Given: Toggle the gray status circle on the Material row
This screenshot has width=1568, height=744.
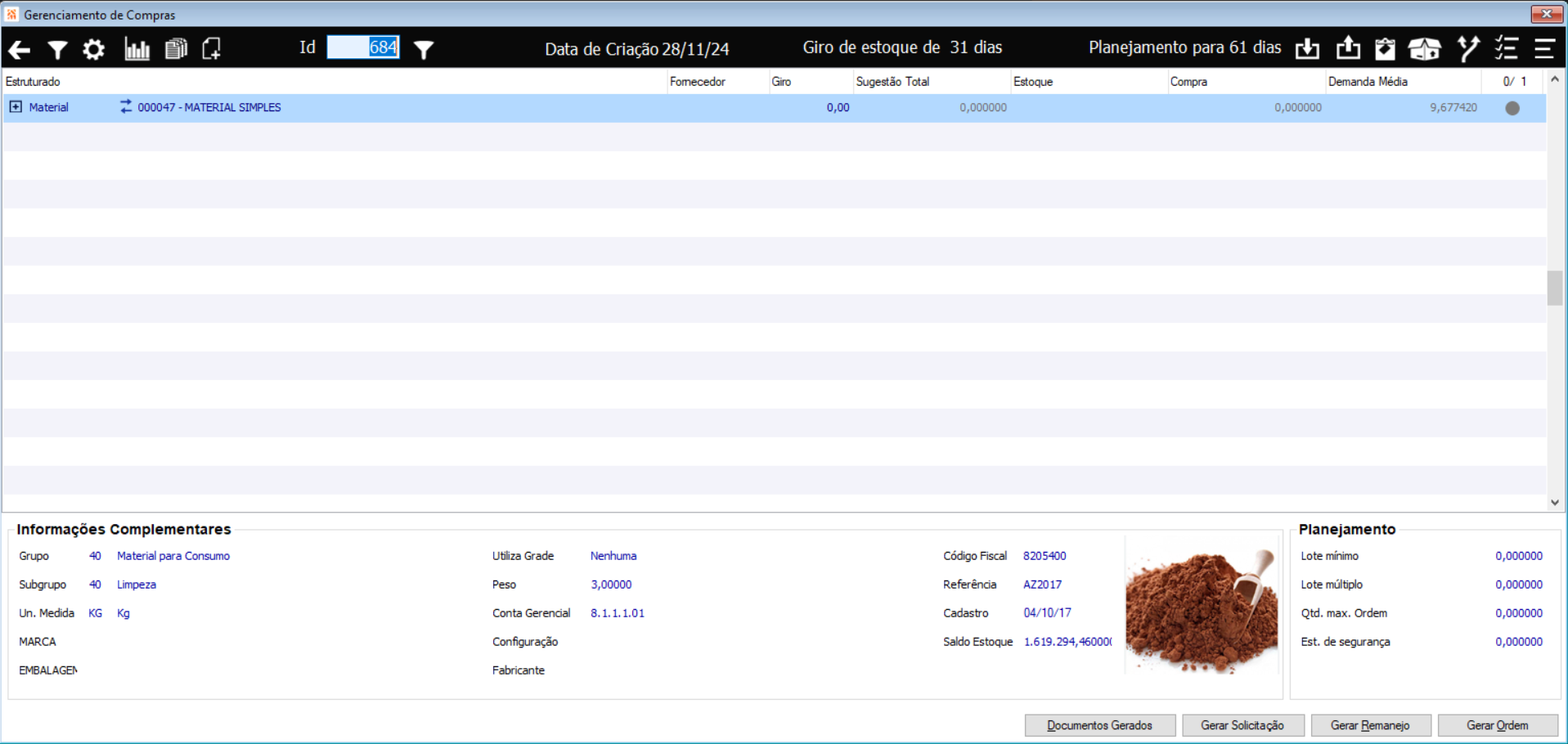Looking at the screenshot, I should click(1512, 108).
